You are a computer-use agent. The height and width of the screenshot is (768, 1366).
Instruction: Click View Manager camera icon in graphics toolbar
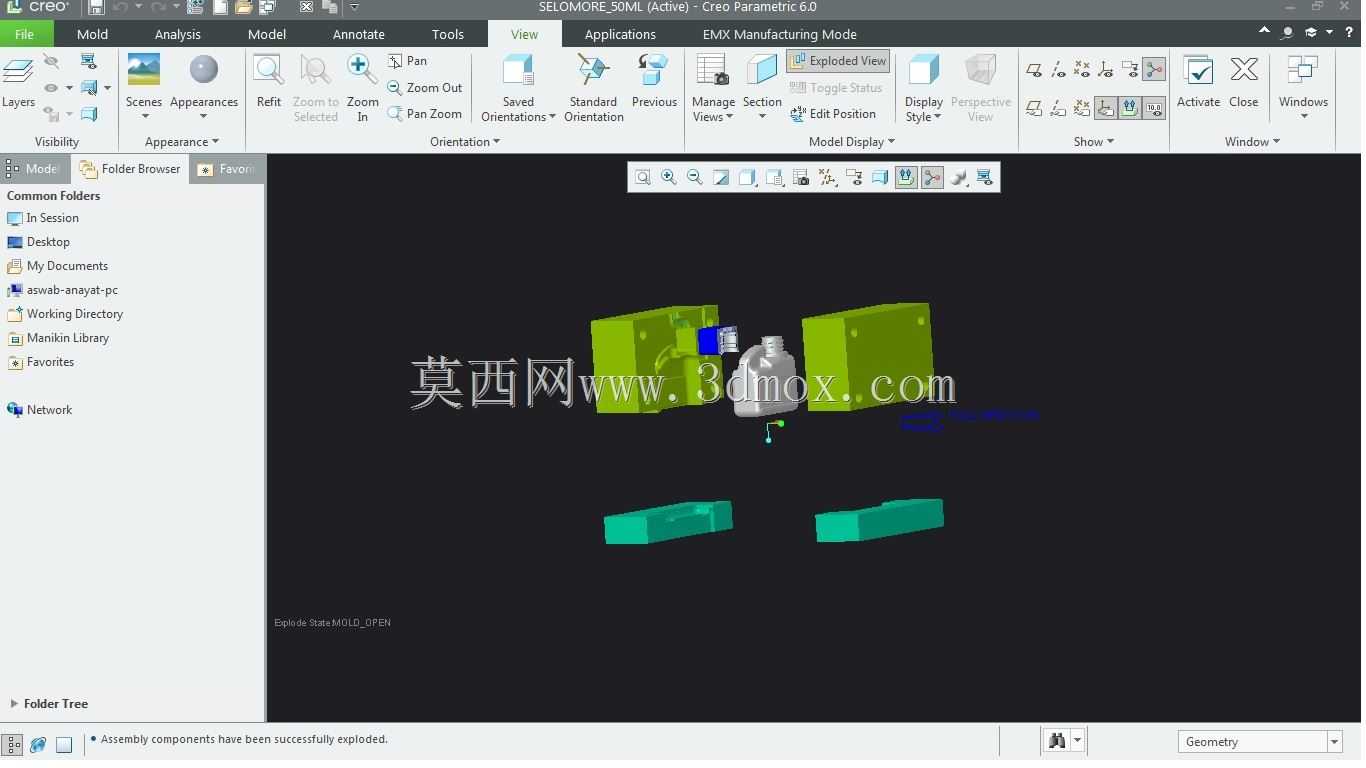(801, 177)
